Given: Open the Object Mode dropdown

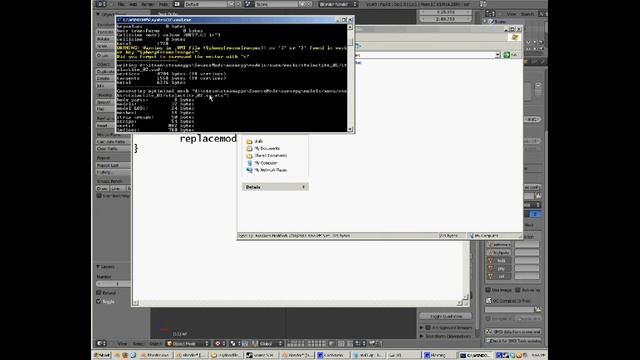Looking at the screenshot, I should click(188, 344).
